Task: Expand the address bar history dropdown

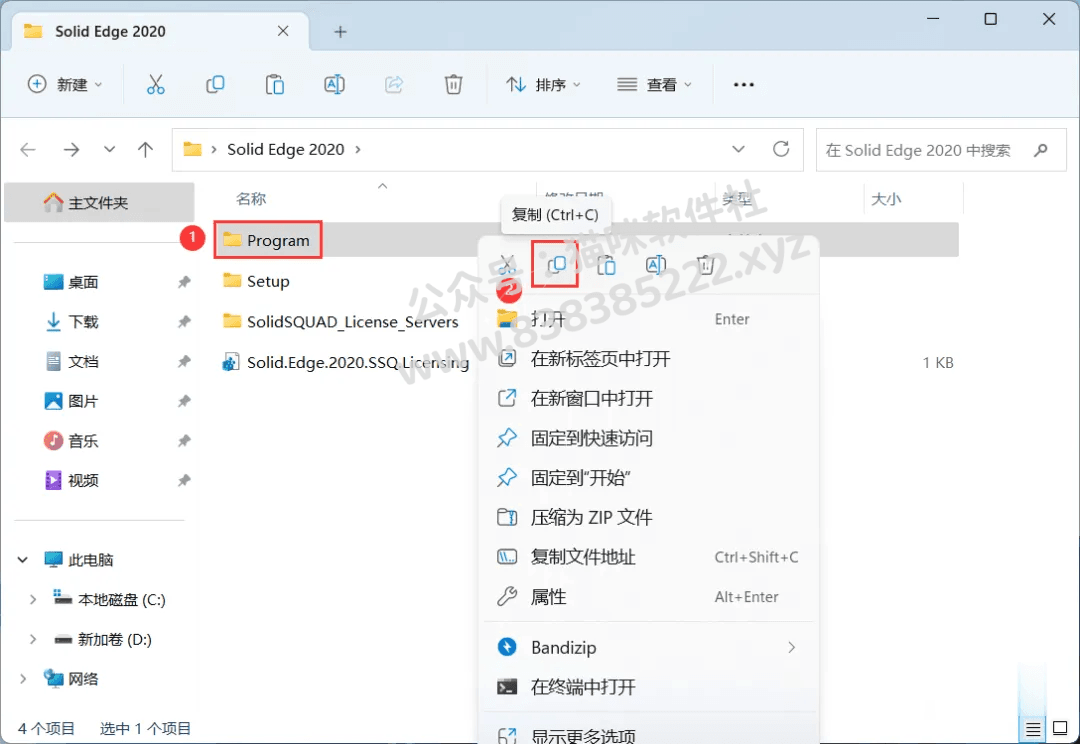Action: point(738,149)
